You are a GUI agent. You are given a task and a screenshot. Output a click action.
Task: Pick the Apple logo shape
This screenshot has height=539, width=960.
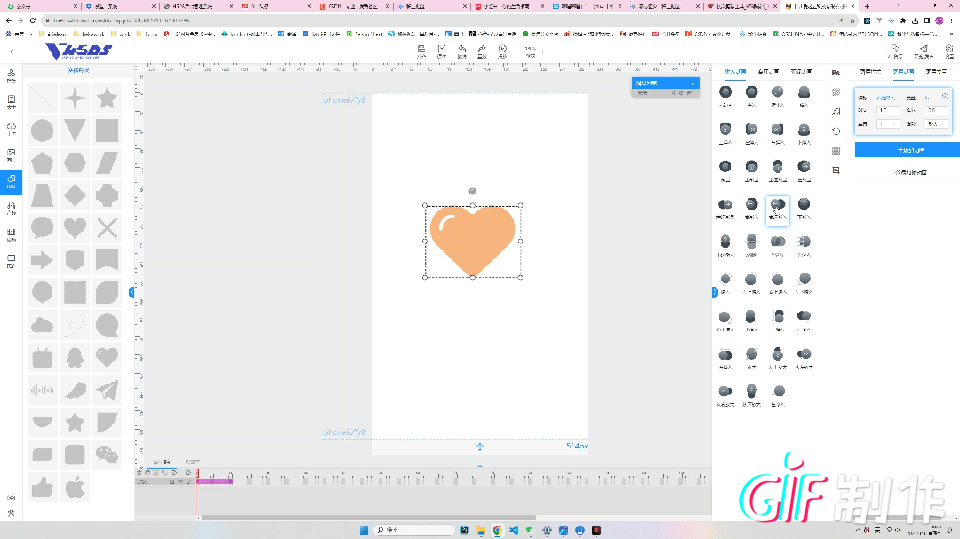[x=75, y=488]
